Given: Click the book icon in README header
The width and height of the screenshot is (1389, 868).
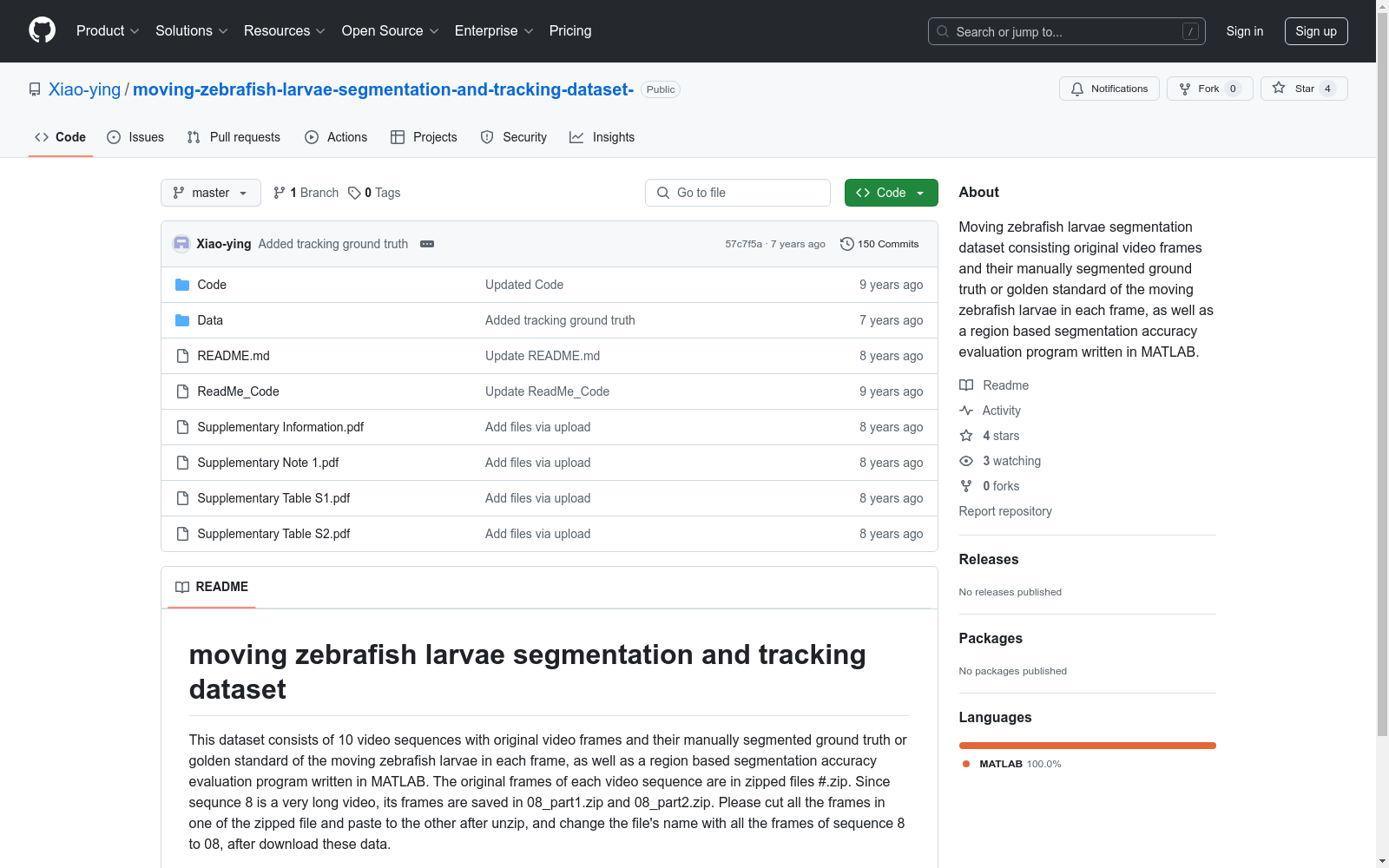Looking at the screenshot, I should pyautogui.click(x=182, y=588).
